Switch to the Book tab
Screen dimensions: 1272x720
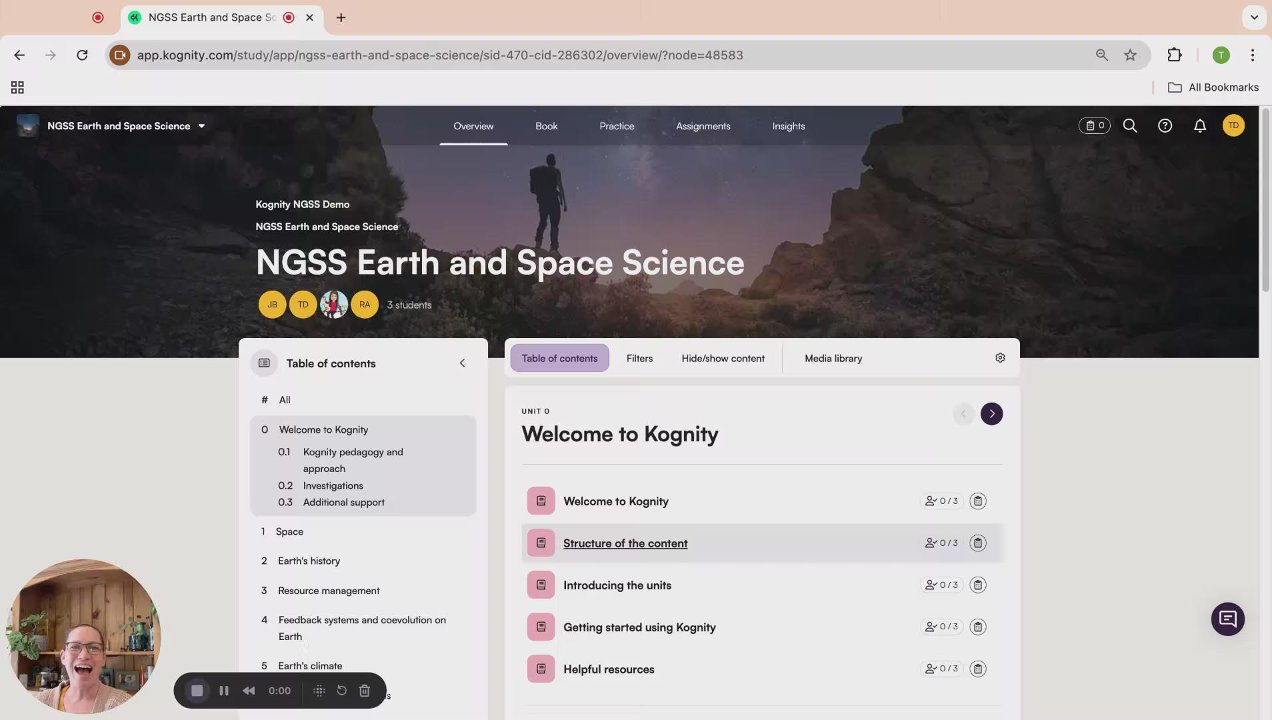(546, 126)
